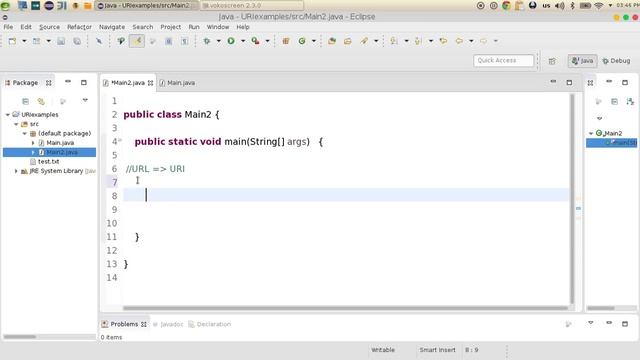Open the File menu
This screenshot has height=360, width=640.
tap(8, 27)
